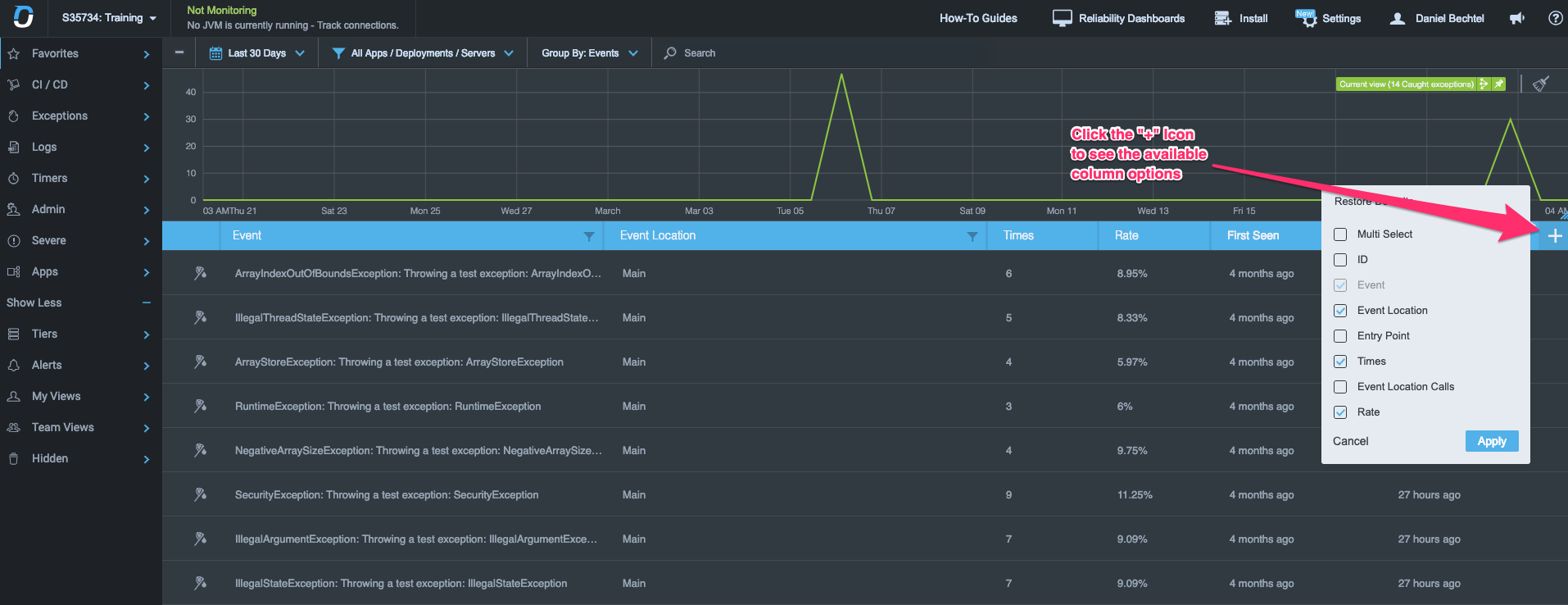Enable the Multi Select checkbox
Screen dimensions: 1568x605
(x=1340, y=234)
